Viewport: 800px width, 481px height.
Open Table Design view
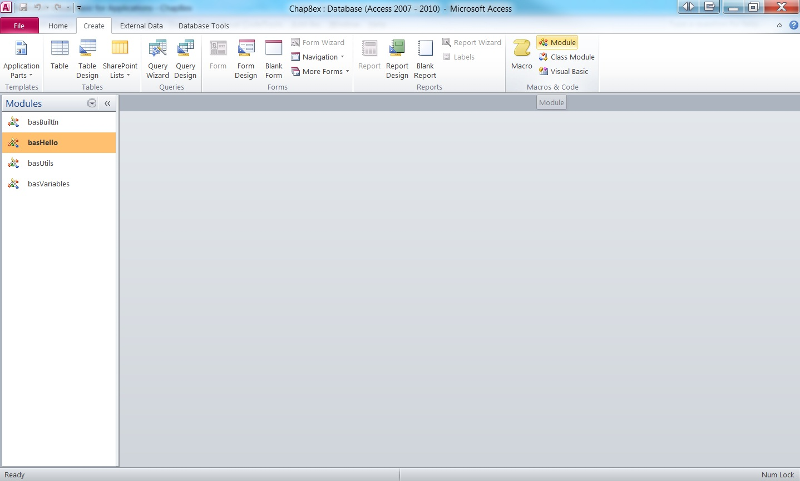87,59
